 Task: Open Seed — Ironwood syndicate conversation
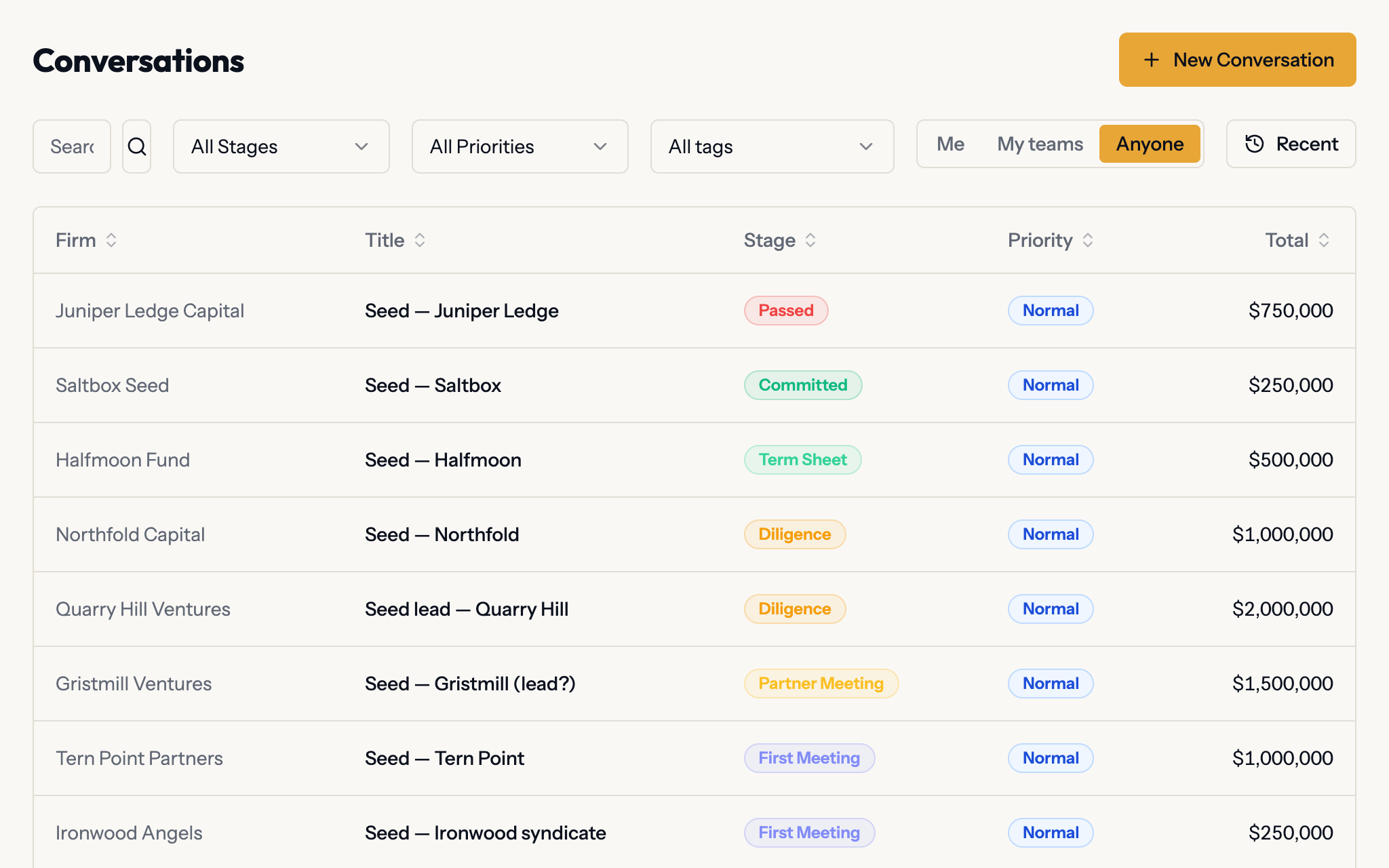pyautogui.click(x=486, y=833)
